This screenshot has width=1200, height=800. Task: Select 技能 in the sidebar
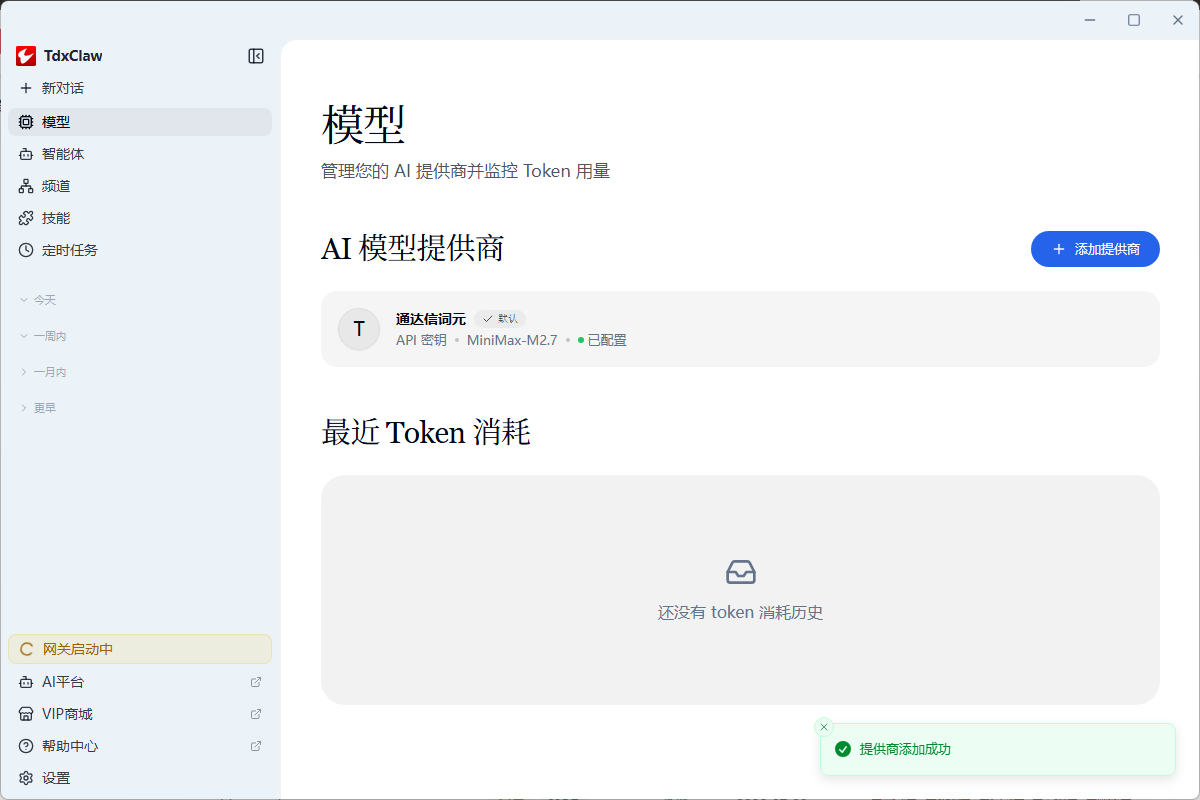click(x=140, y=218)
